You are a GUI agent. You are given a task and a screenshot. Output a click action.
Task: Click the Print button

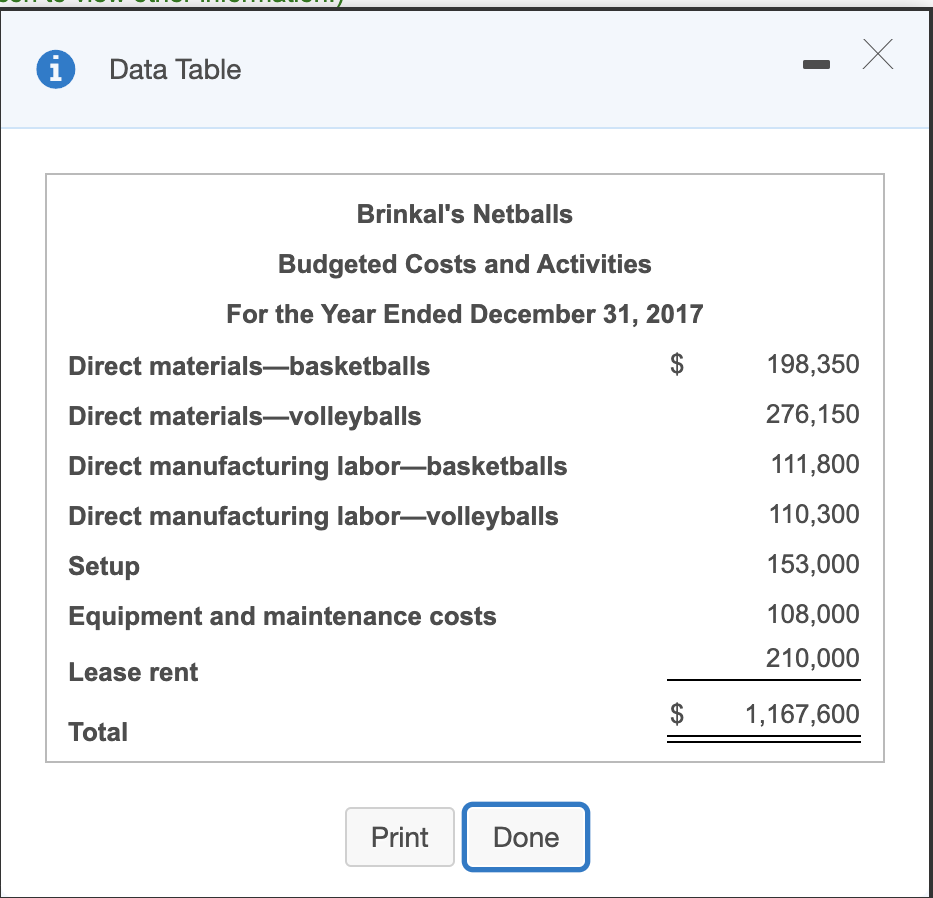tap(399, 837)
